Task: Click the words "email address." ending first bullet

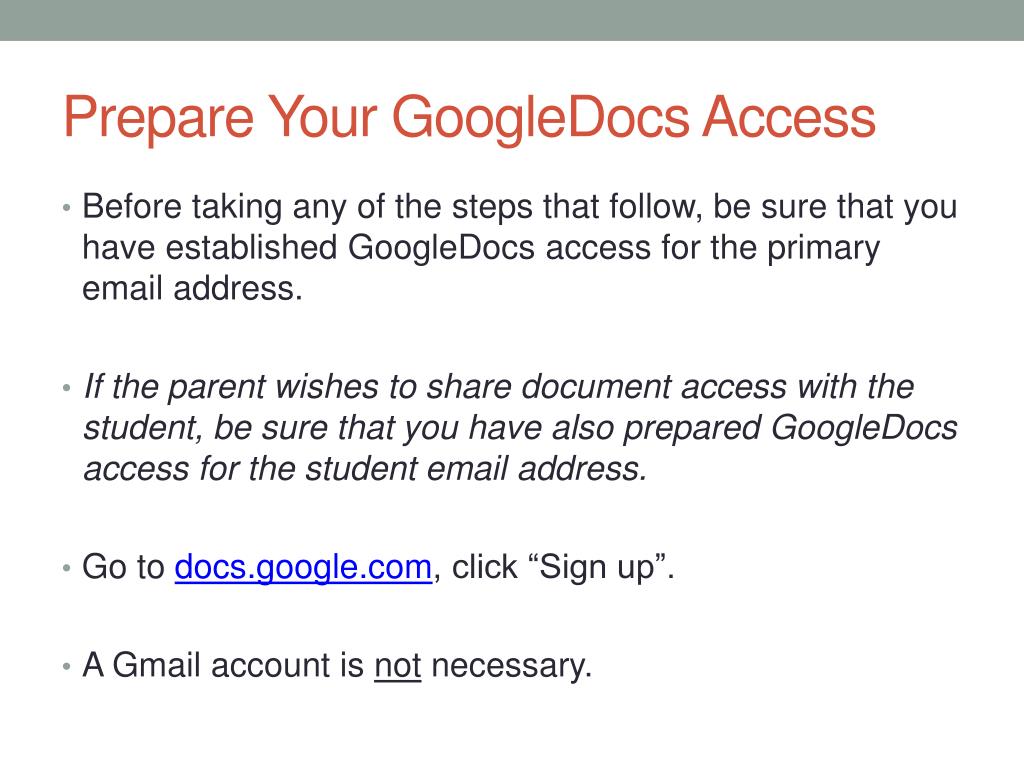Action: [x=193, y=289]
